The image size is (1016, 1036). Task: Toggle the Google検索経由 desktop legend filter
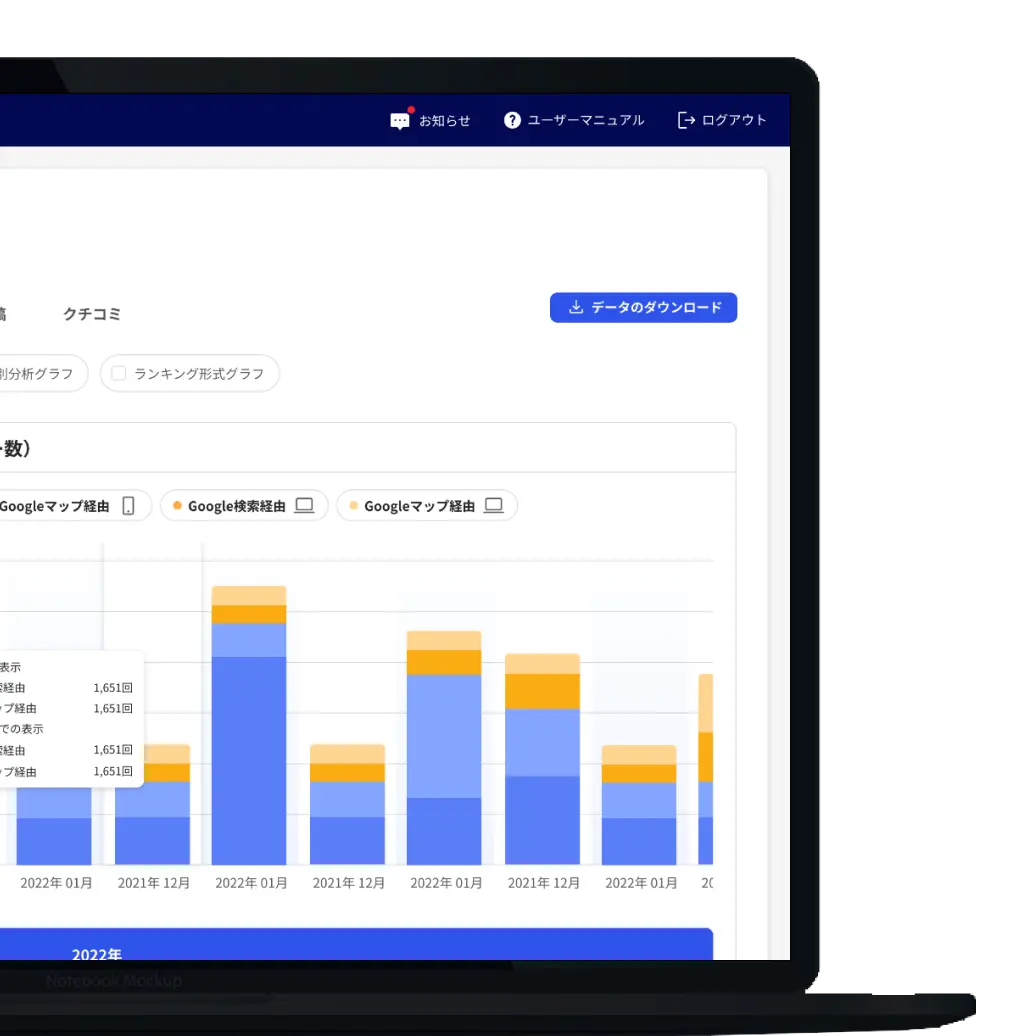[x=244, y=506]
